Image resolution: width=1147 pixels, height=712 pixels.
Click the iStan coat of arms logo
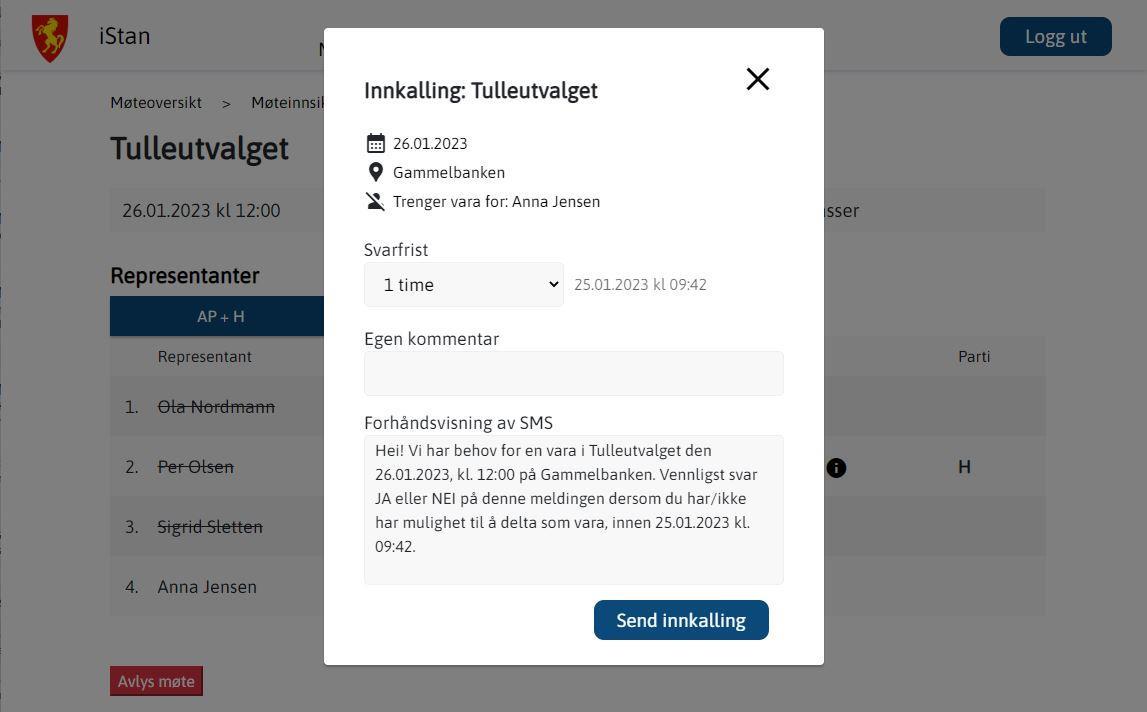tap(50, 38)
